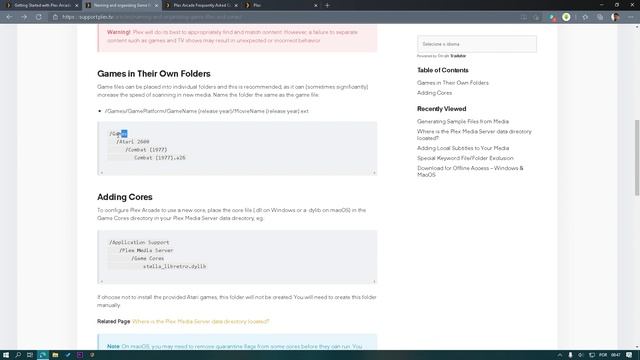Click the Recently Viewed heading

pos(442,109)
